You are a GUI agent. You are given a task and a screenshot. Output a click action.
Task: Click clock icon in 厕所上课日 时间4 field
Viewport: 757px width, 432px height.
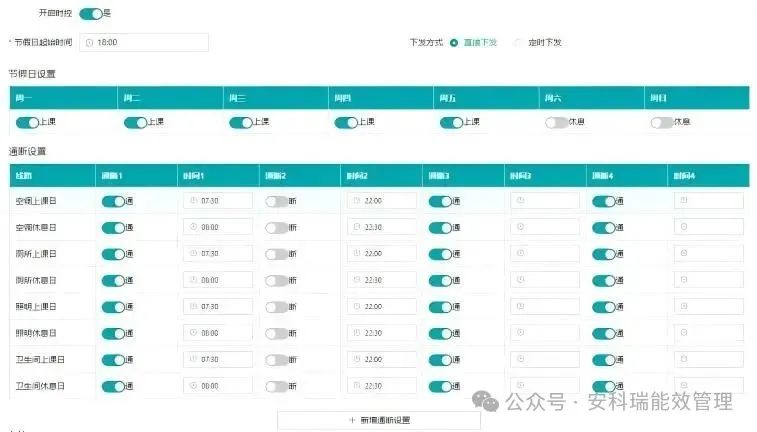tap(684, 253)
